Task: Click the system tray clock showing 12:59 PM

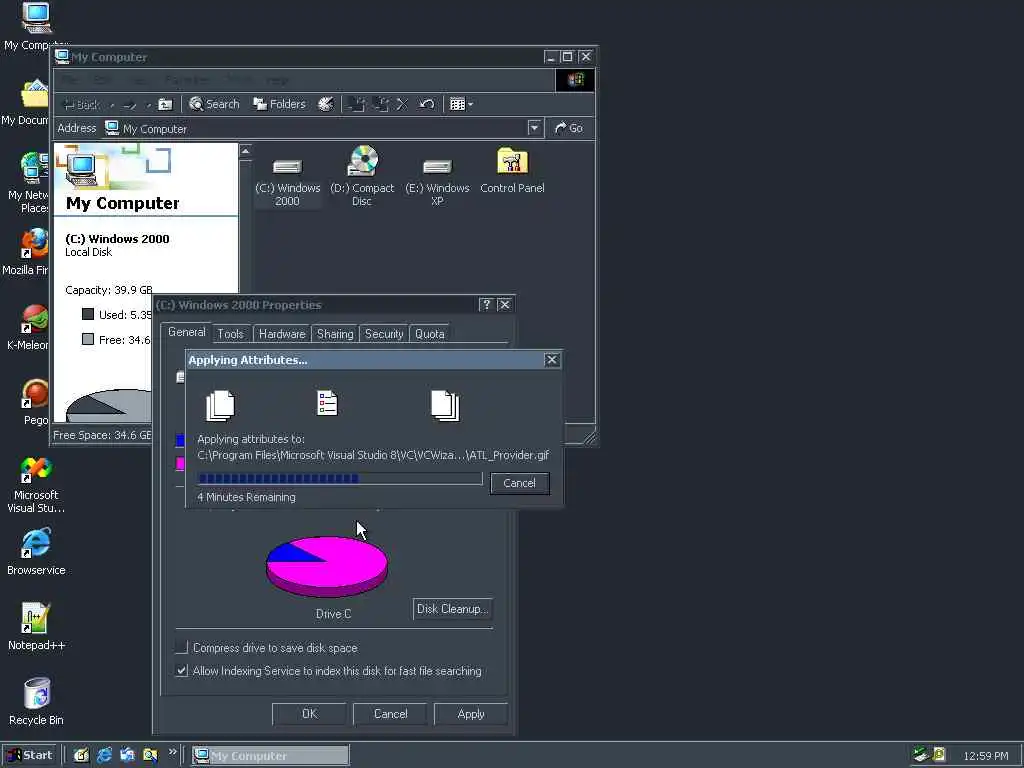Action: [x=985, y=756]
